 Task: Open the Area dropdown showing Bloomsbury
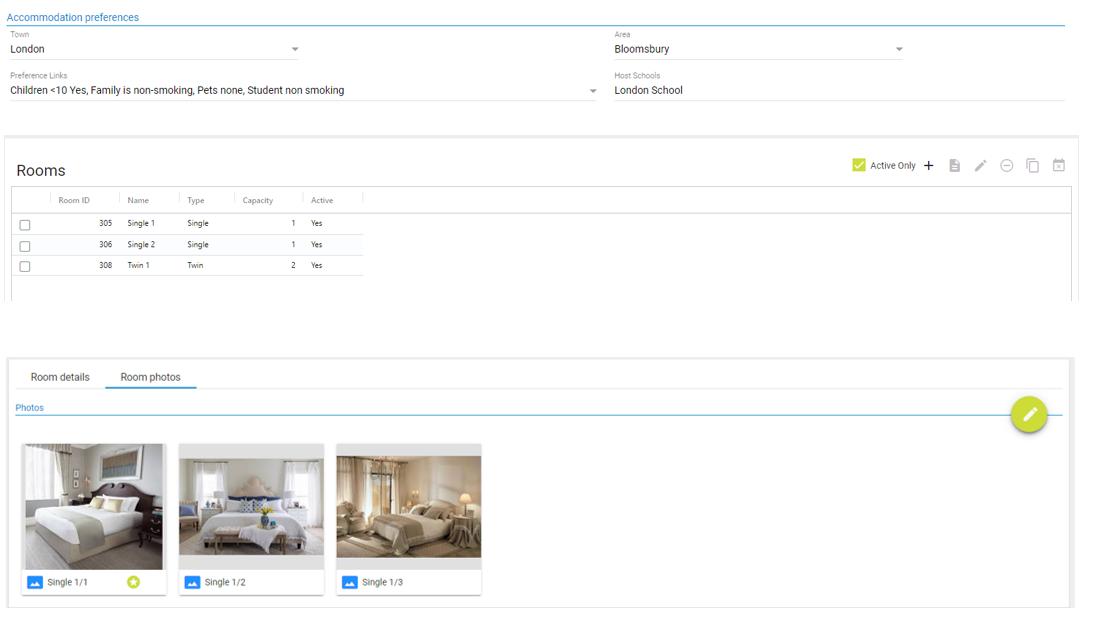(758, 49)
